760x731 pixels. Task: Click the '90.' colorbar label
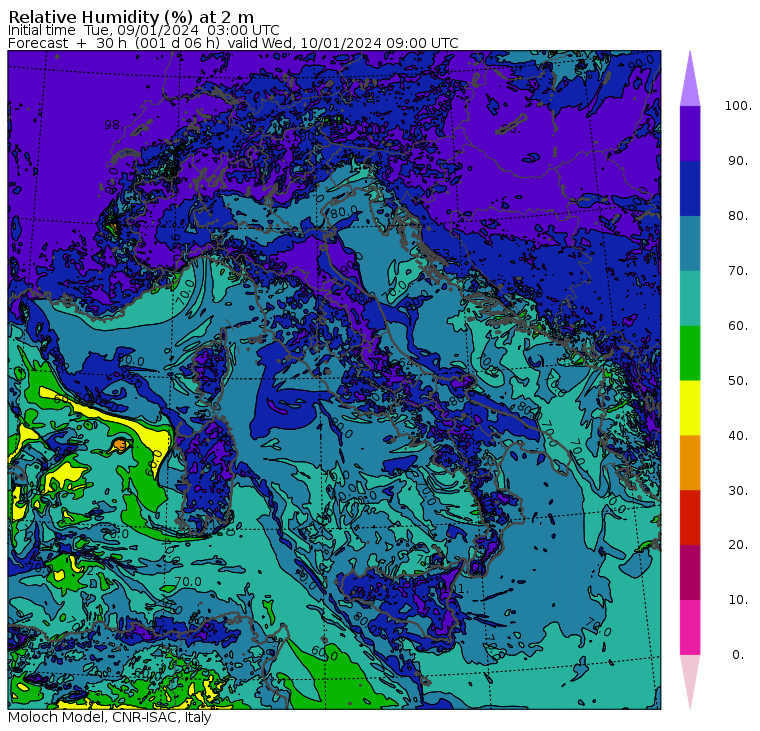pos(738,160)
